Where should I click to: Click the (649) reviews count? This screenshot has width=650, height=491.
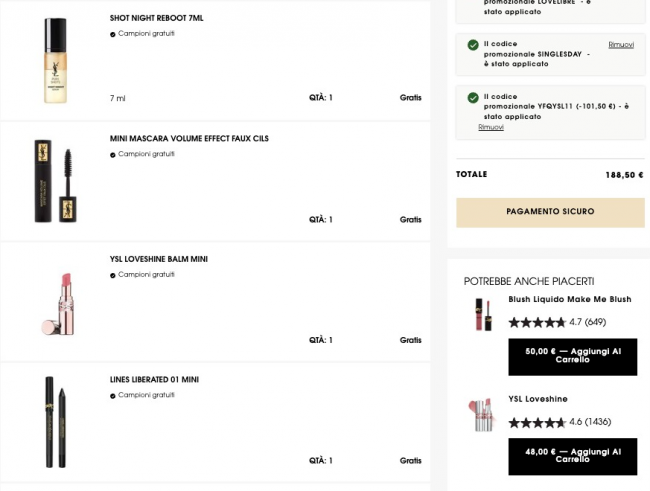[596, 322]
